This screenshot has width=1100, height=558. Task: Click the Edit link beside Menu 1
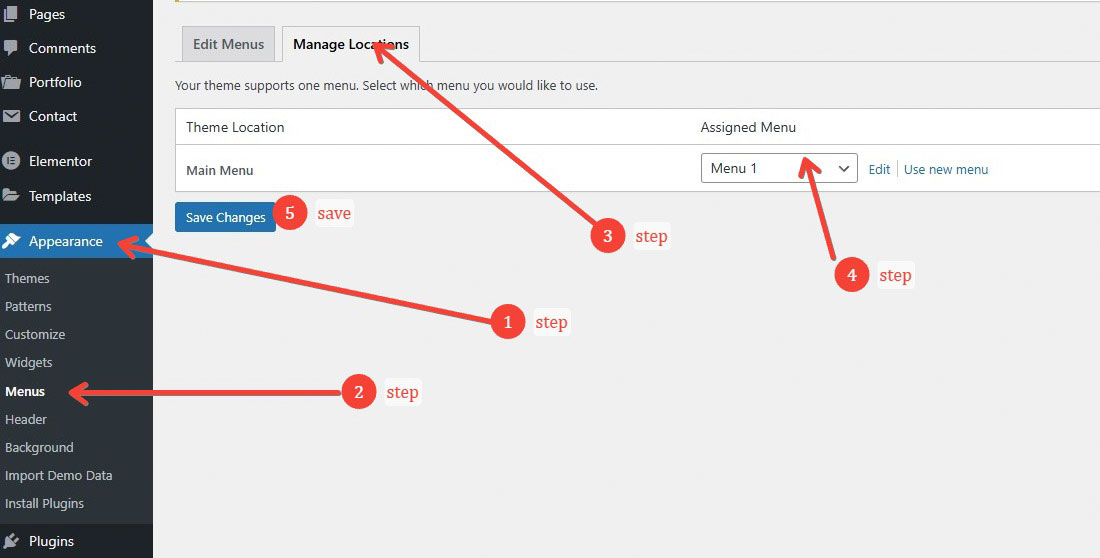(879, 169)
